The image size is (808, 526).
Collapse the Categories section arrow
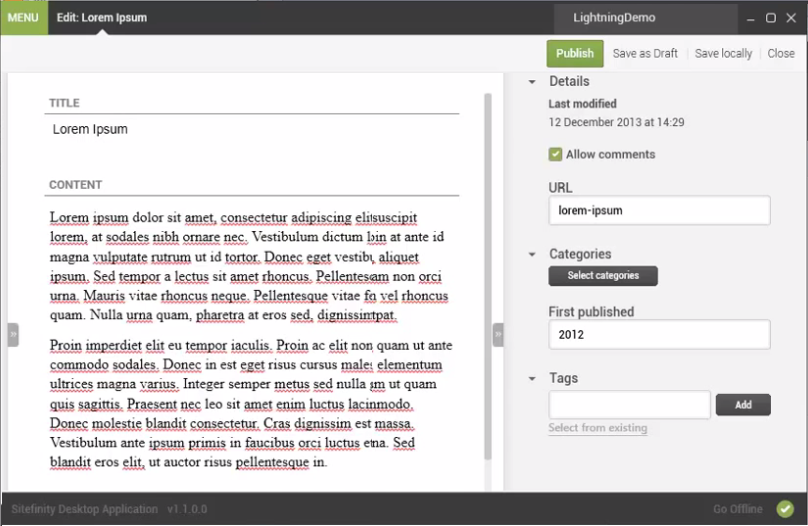click(x=532, y=255)
